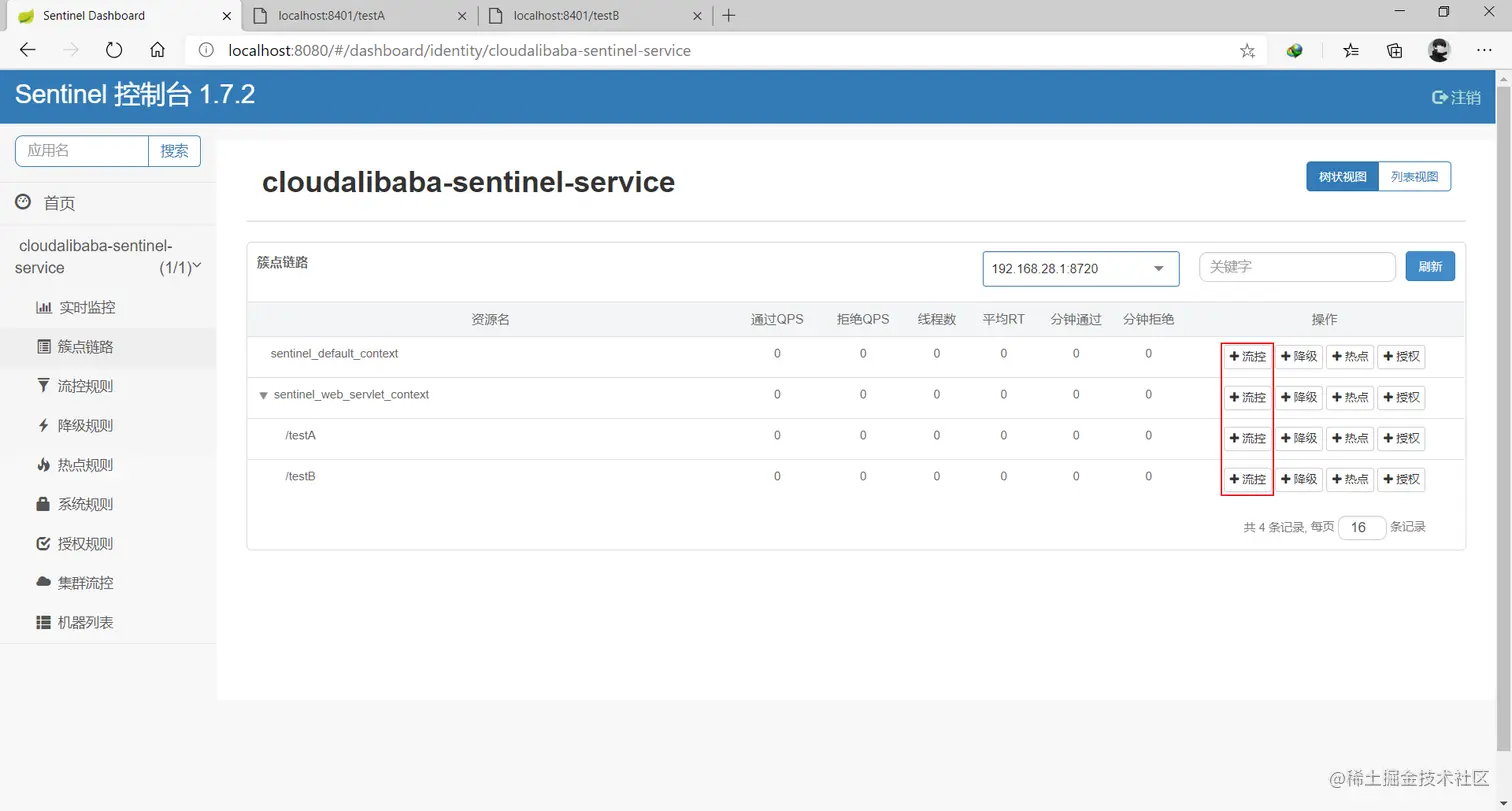Image resolution: width=1512 pixels, height=811 pixels.
Task: Switch to 列表视图 list view
Action: click(x=1414, y=176)
